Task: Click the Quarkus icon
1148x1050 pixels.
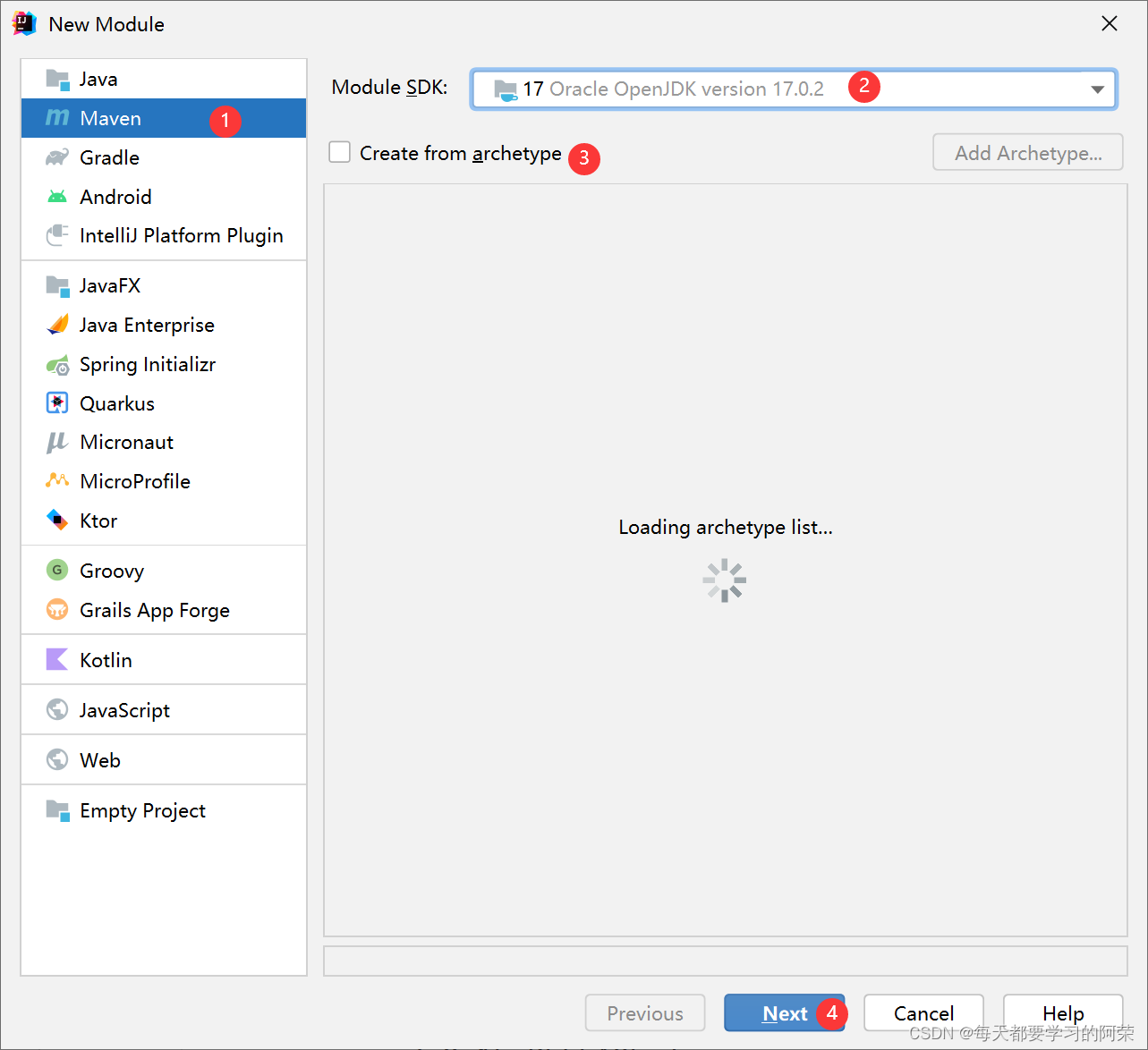Action: pyautogui.click(x=57, y=403)
